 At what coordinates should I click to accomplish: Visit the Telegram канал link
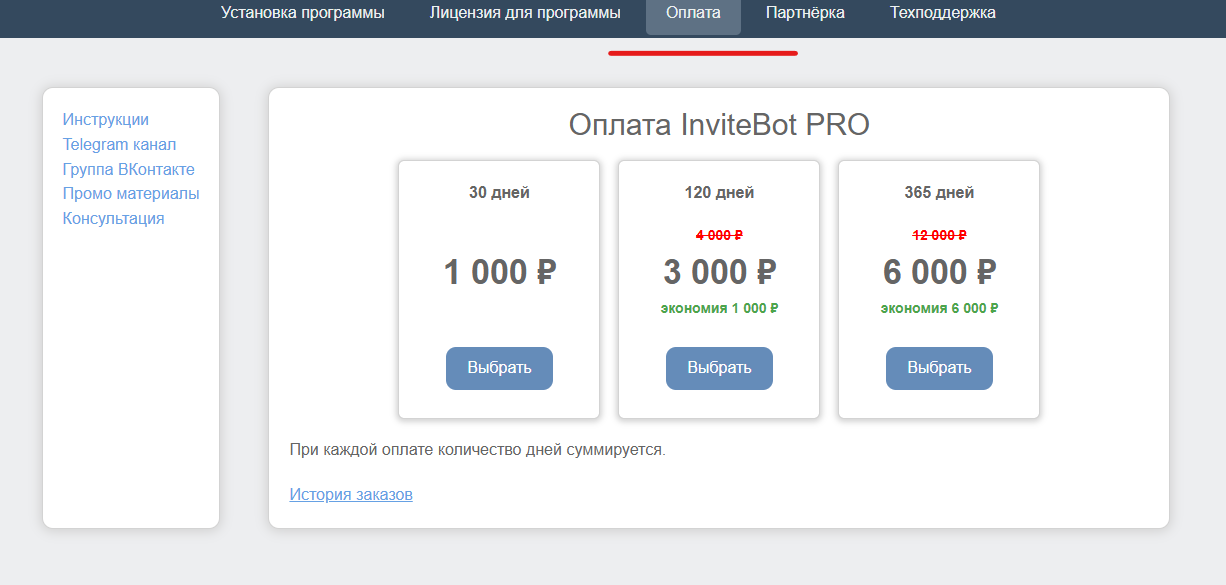tap(119, 145)
